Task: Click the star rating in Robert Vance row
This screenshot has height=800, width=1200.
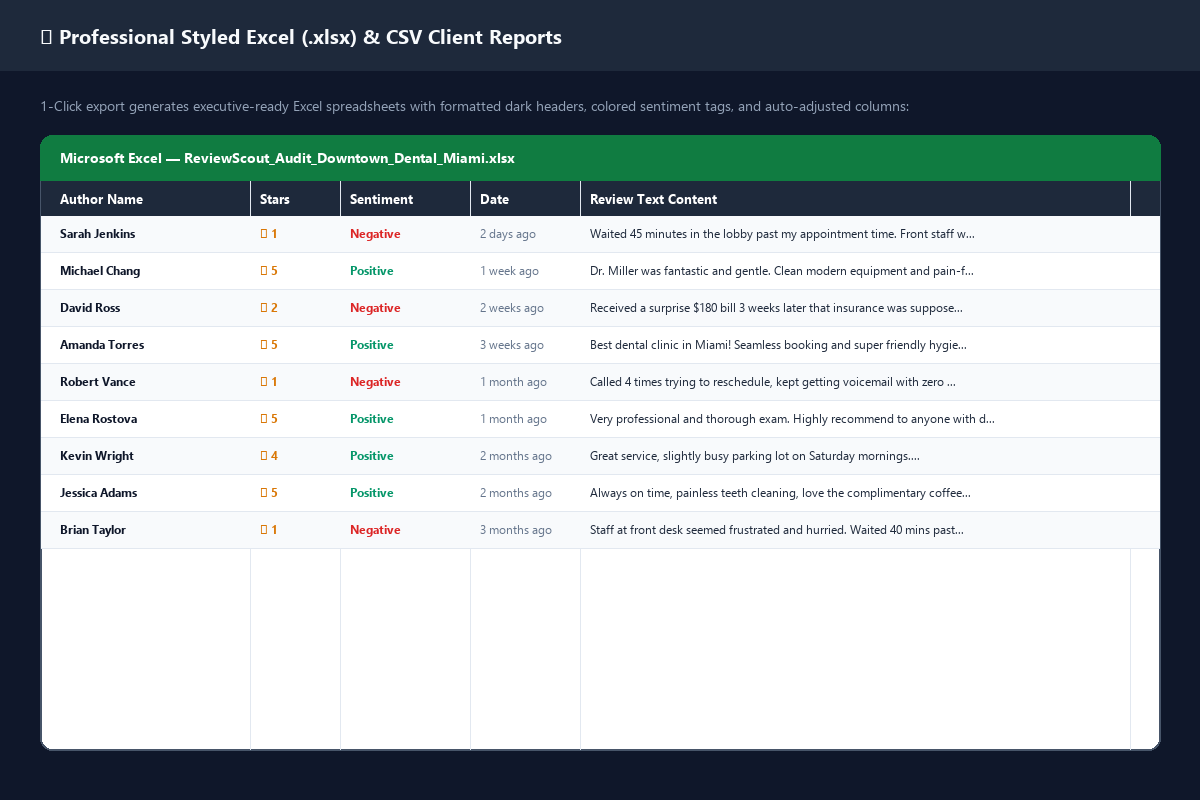Action: (x=269, y=382)
